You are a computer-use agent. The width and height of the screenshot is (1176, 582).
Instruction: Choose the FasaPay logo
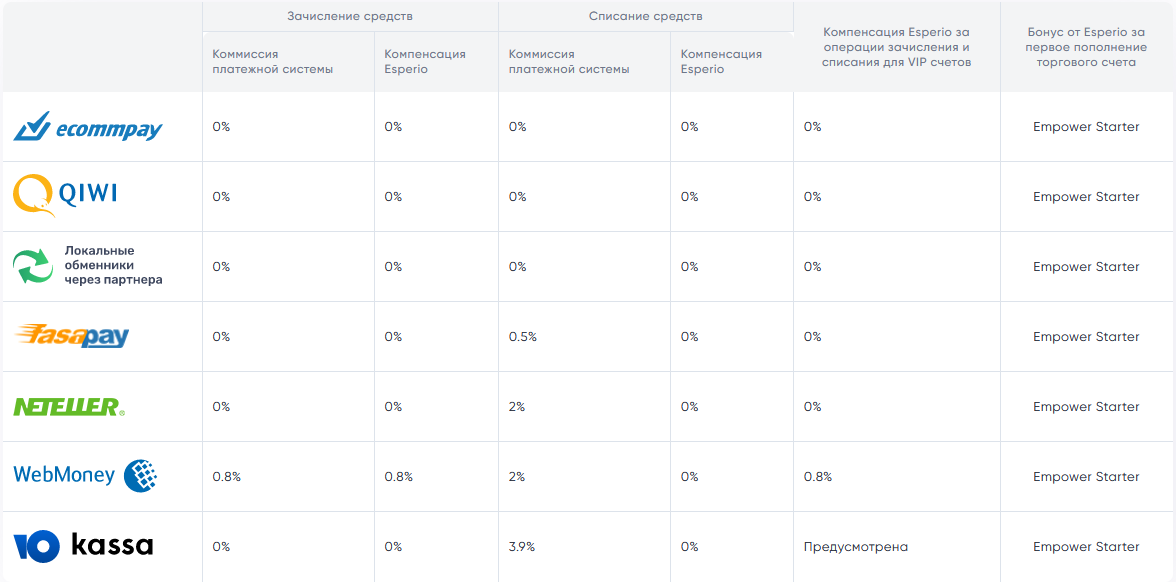[72, 336]
